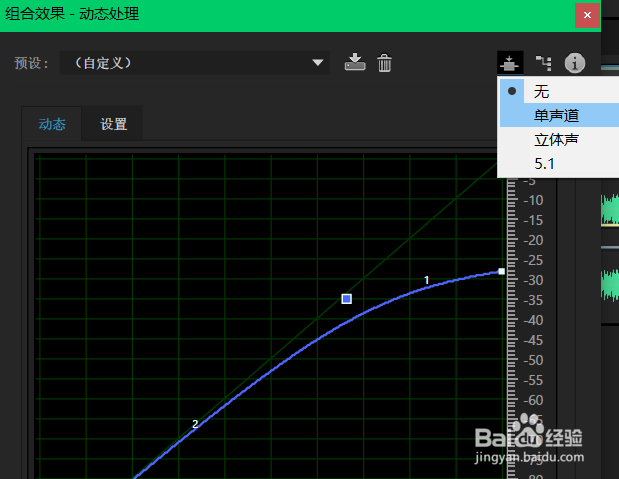Click the -10 level scale value
This screenshot has height=479, width=619.
tap(533, 200)
